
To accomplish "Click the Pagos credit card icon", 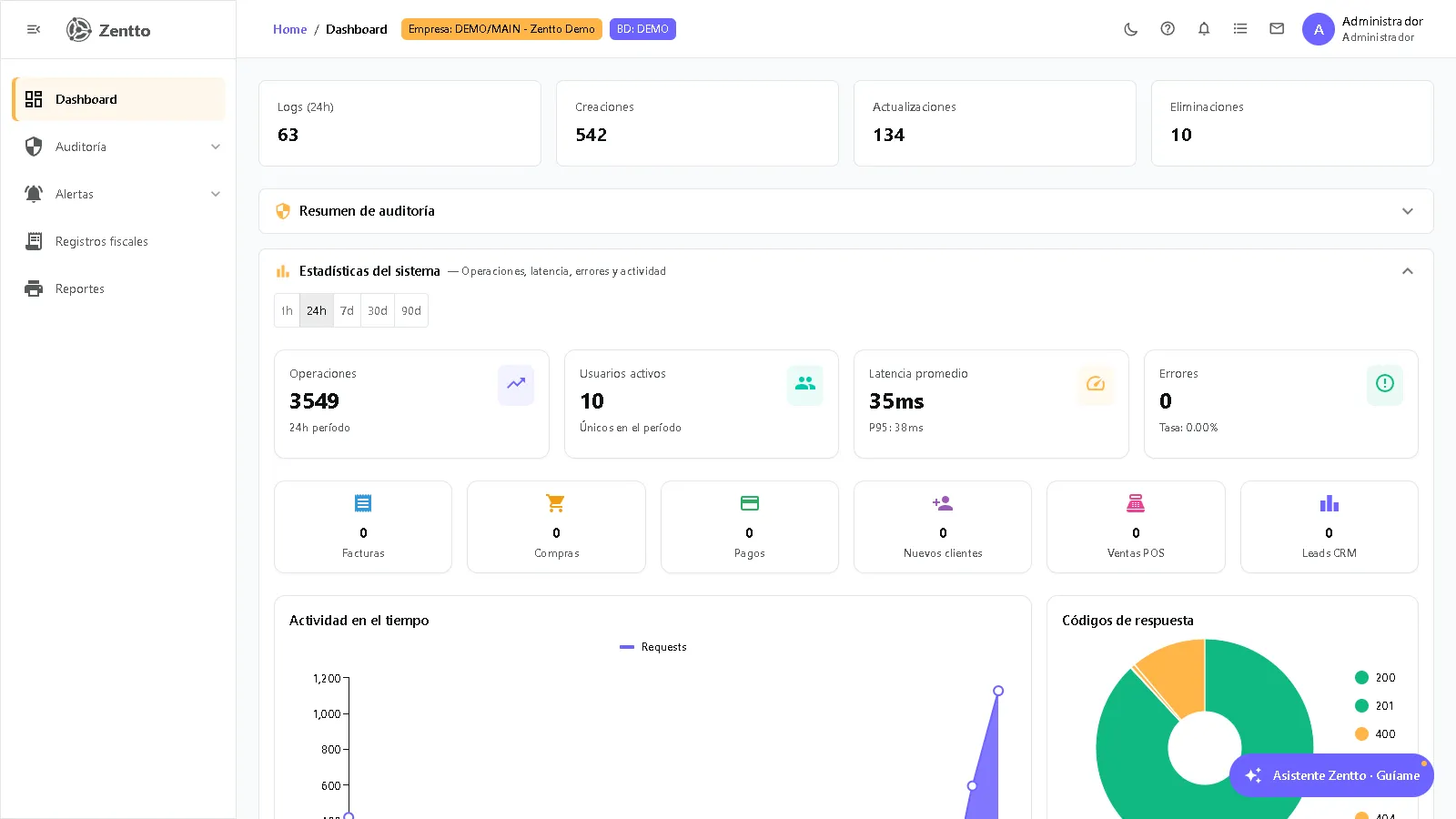I will [x=750, y=503].
